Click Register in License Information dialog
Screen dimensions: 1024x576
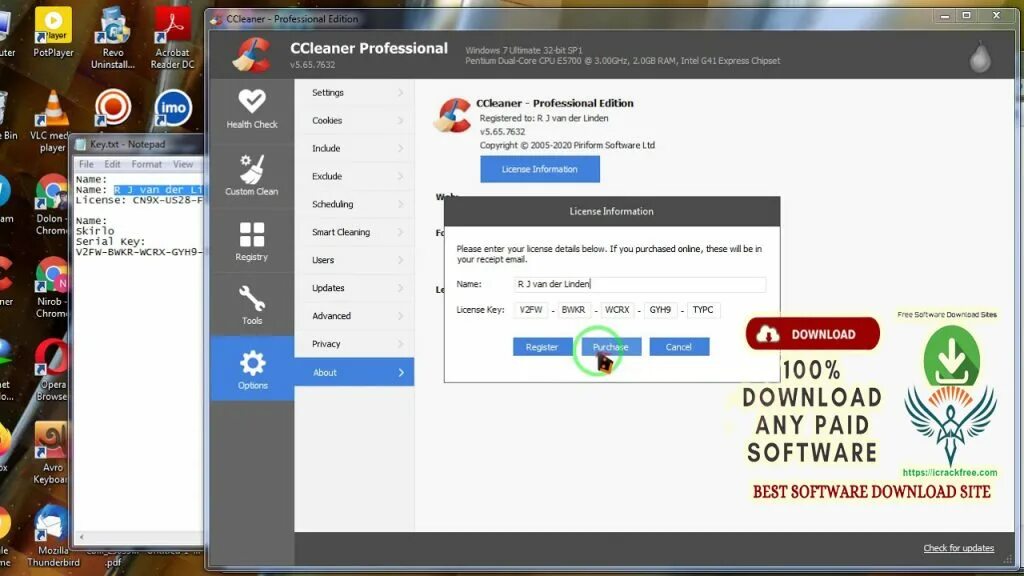[542, 347]
